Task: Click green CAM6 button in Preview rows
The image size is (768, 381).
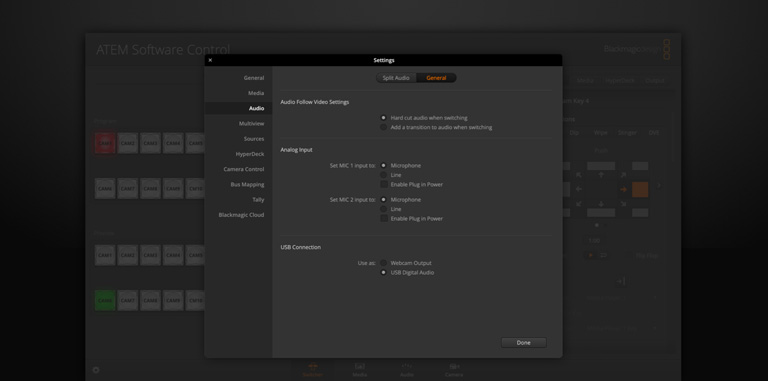Action: click(105, 301)
